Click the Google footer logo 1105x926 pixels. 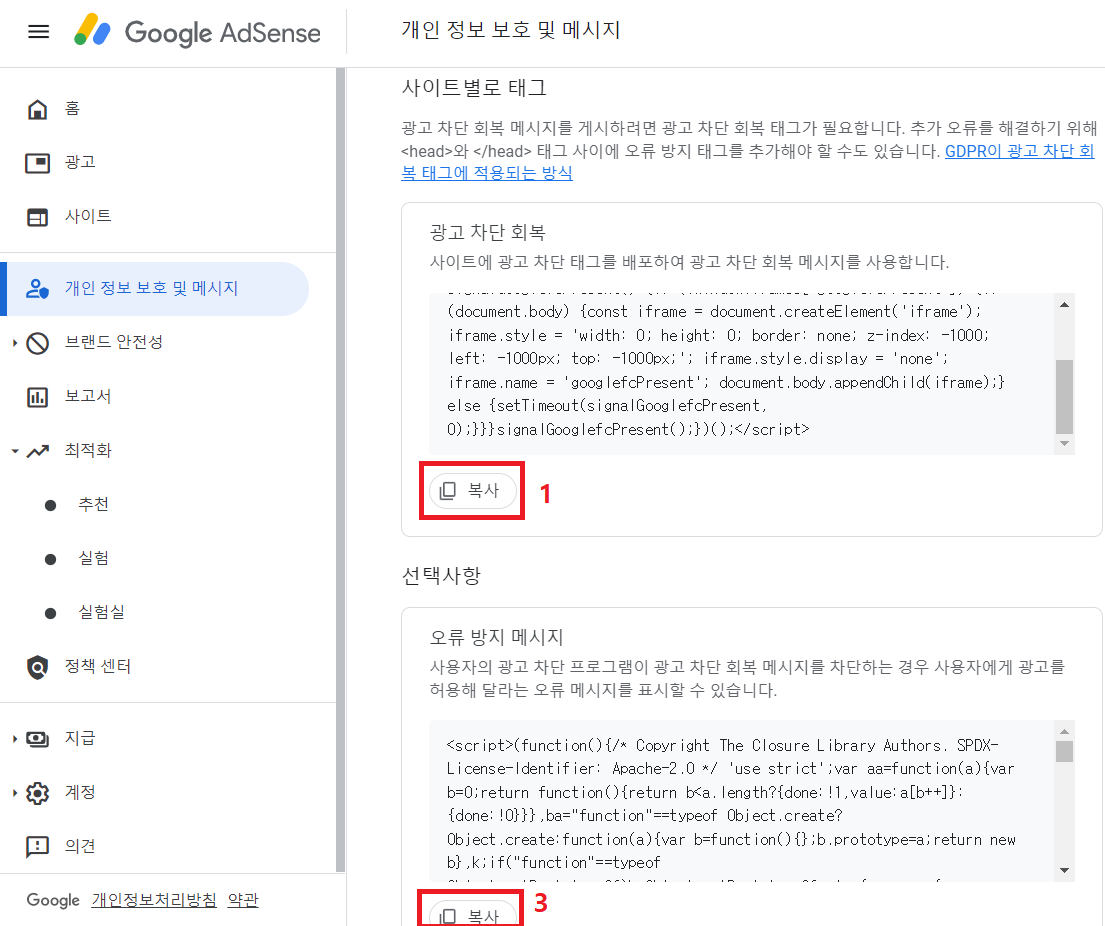coord(53,901)
